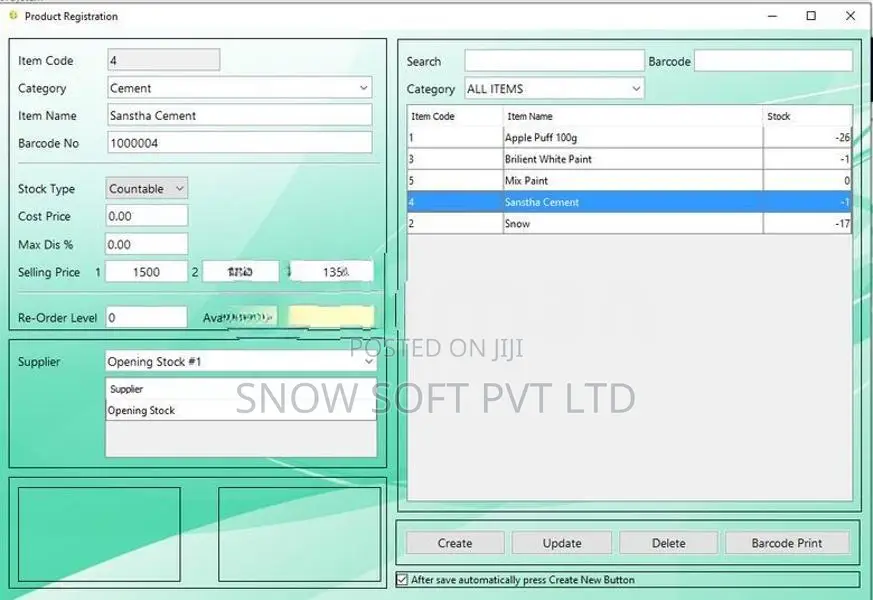Click the Re-Order Level field
This screenshot has height=600, width=873.
pyautogui.click(x=146, y=317)
